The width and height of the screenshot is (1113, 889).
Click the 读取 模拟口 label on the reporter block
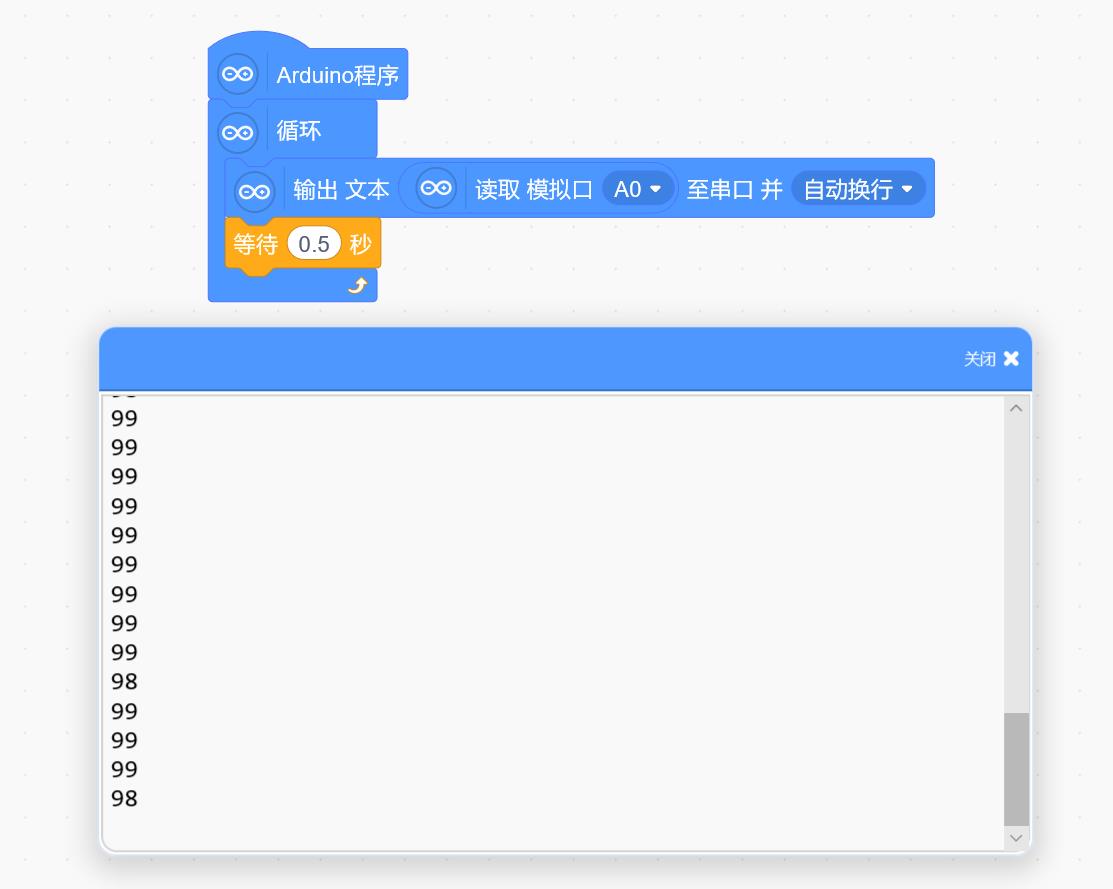pyautogui.click(x=534, y=190)
